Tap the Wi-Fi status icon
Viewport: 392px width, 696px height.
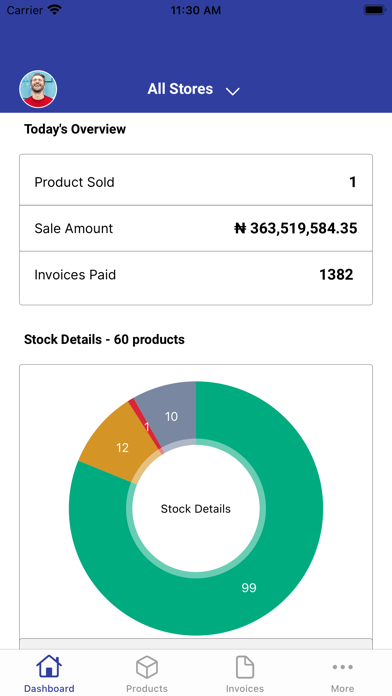[55, 10]
